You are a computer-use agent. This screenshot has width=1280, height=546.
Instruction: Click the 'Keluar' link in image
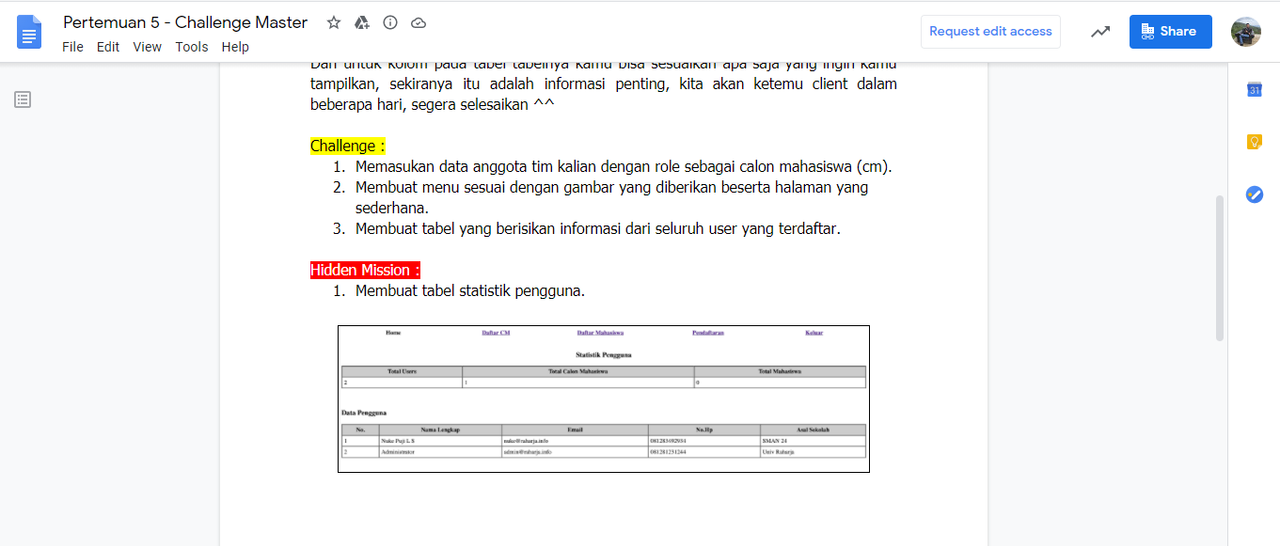[814, 332]
